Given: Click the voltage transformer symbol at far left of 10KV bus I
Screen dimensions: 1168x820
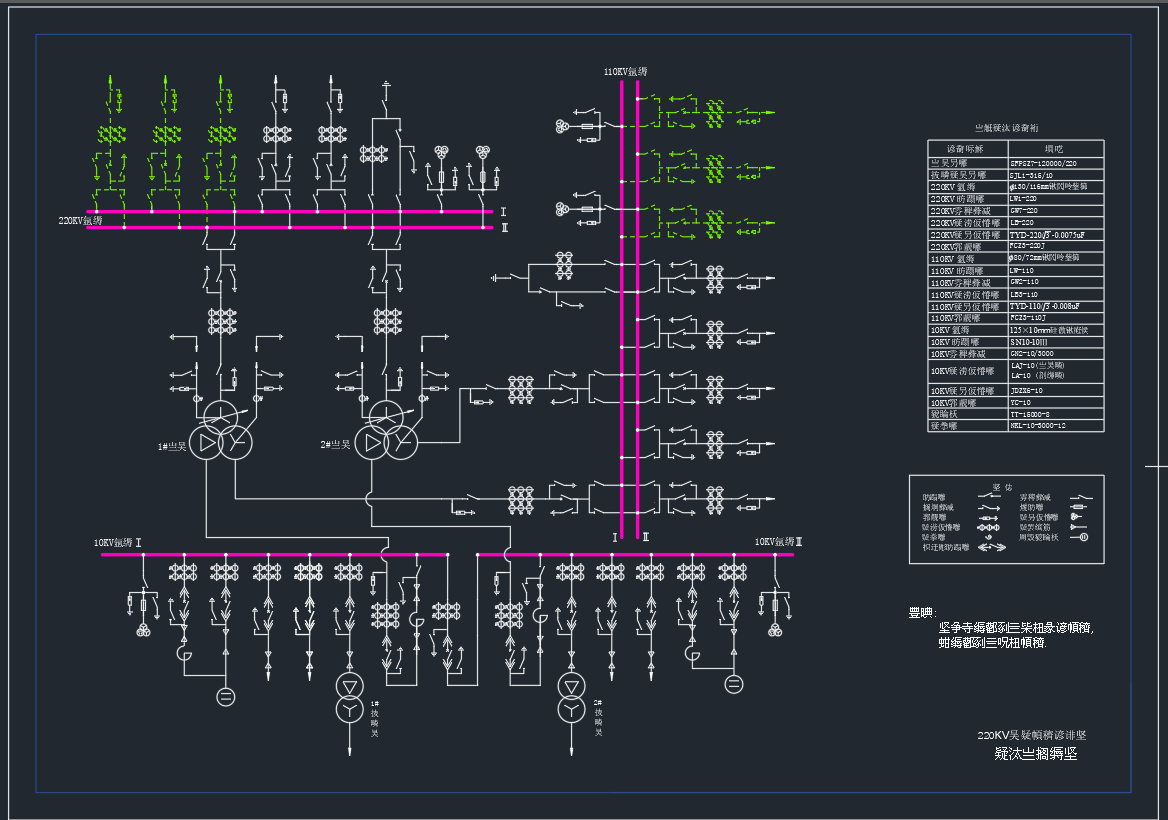Looking at the screenshot, I should click(142, 630).
